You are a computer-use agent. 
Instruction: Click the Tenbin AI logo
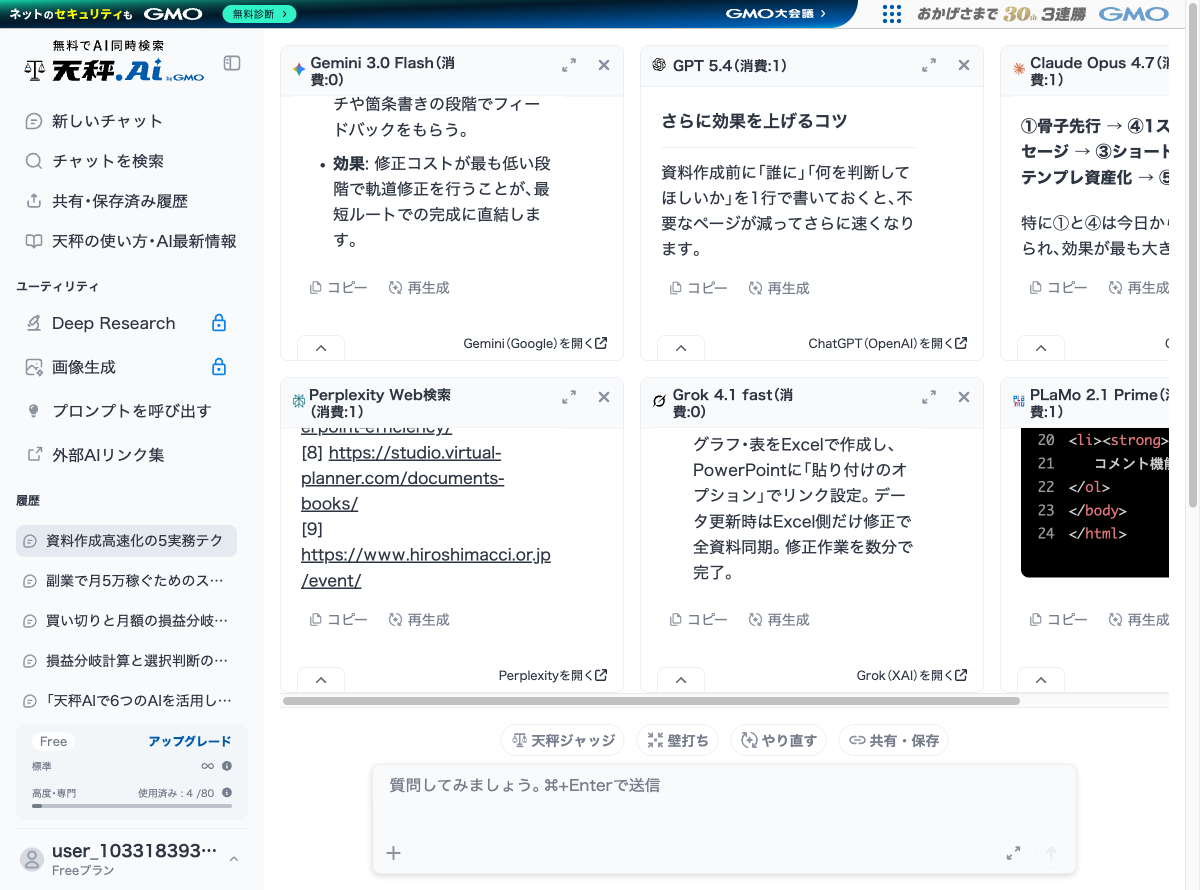click(114, 63)
